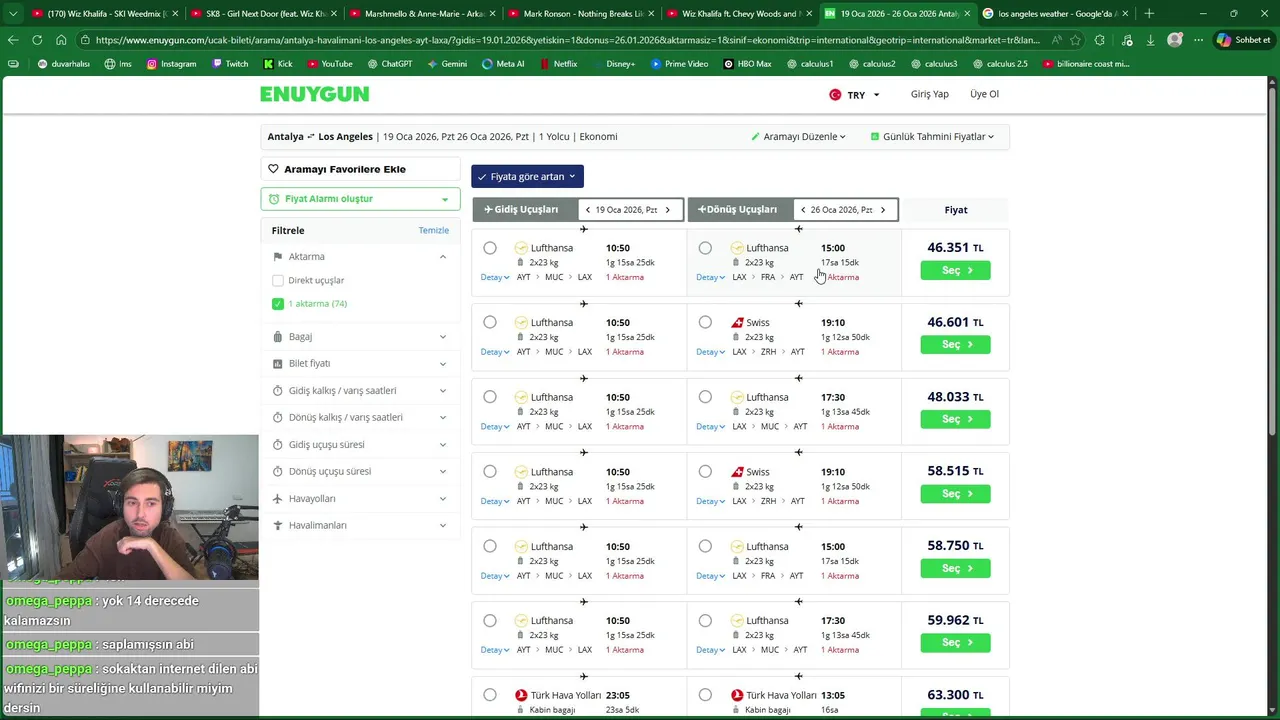The image size is (1280, 720).
Task: Switch to Marshmello & Anne-Marie tab
Action: point(424,13)
